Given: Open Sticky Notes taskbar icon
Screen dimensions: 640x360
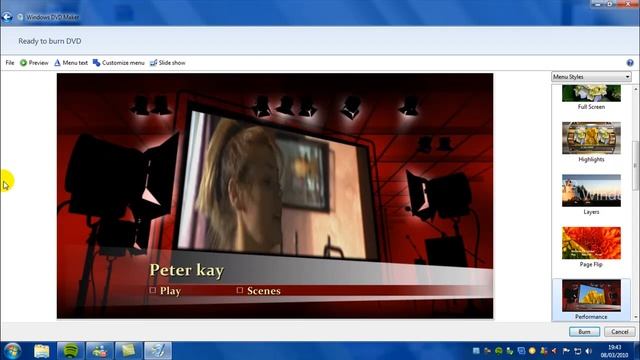Looking at the screenshot, I should [x=129, y=351].
